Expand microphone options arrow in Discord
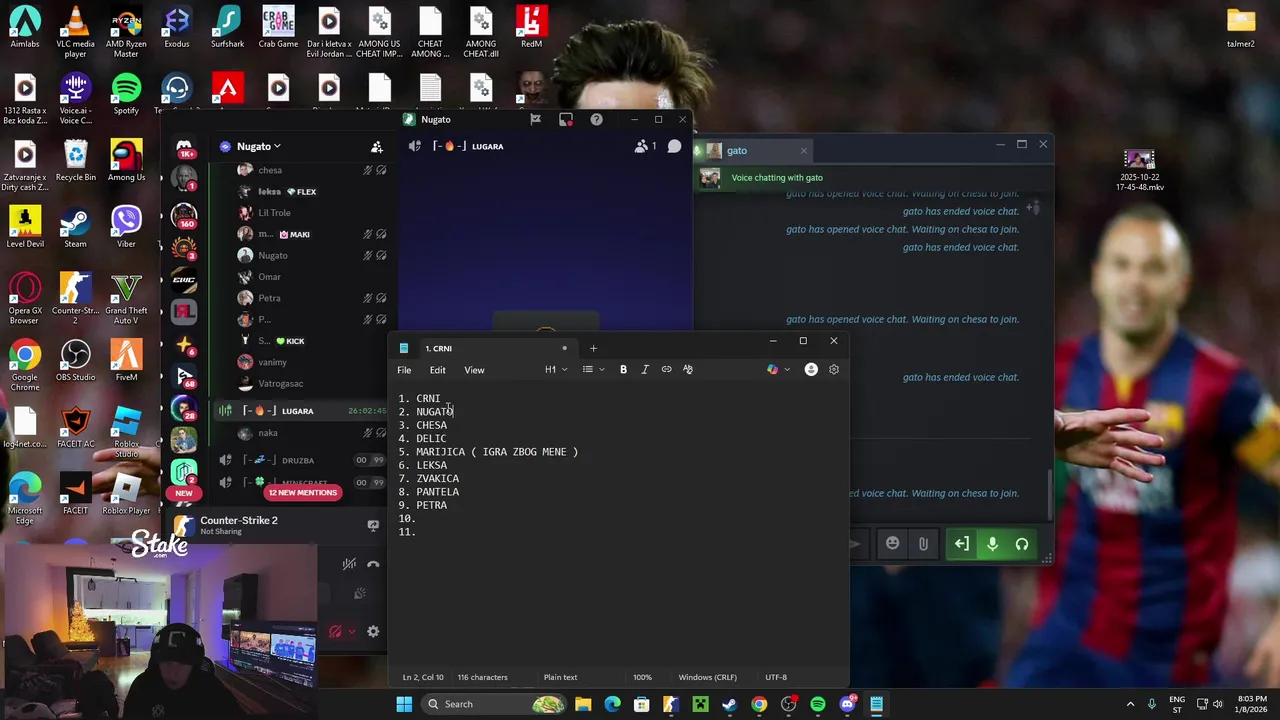Viewport: 1280px width, 720px height. coord(351,631)
